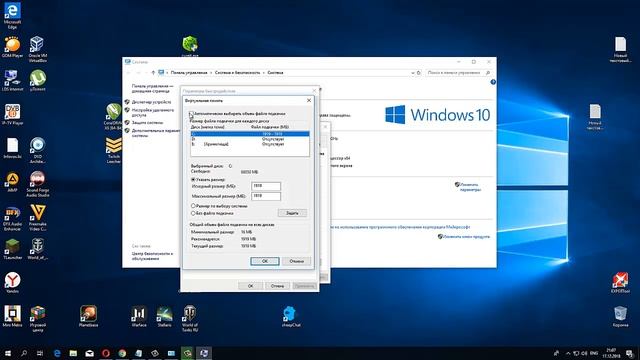Screen dimensions: 640x360
Task: Open IP-TV Player desktop icon
Action: 12,114
